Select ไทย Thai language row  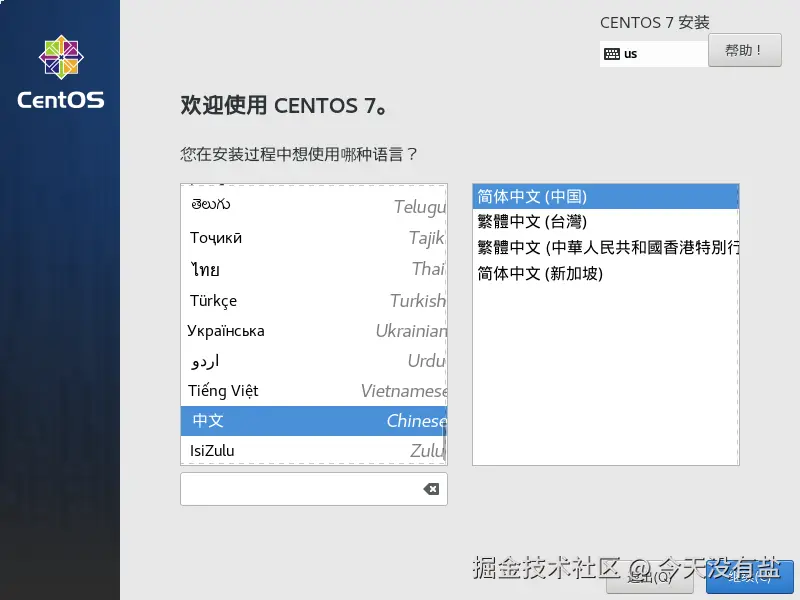[314, 269]
